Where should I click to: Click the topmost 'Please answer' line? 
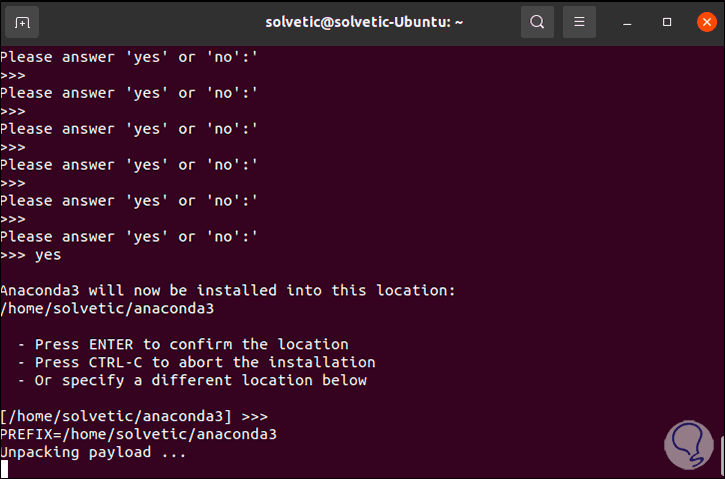pyautogui.click(x=129, y=57)
